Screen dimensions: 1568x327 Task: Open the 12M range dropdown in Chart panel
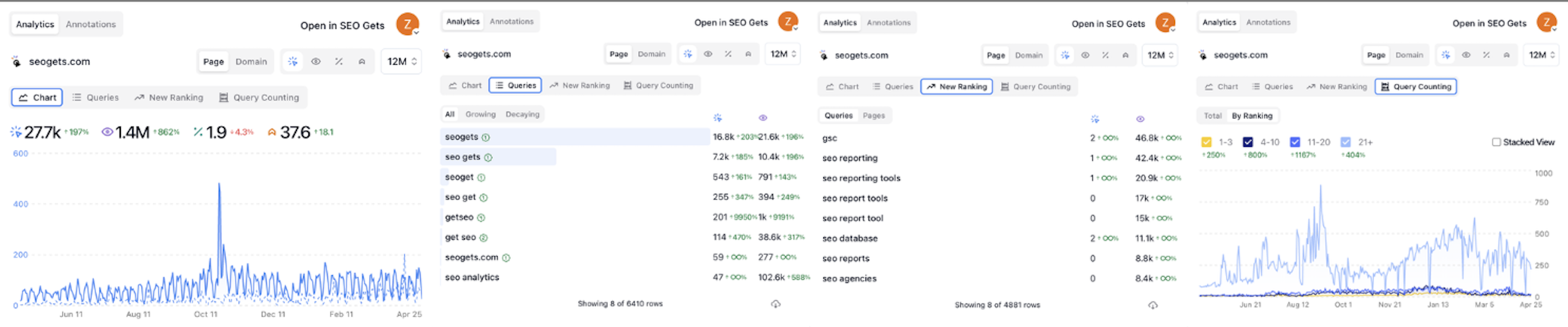(x=402, y=61)
